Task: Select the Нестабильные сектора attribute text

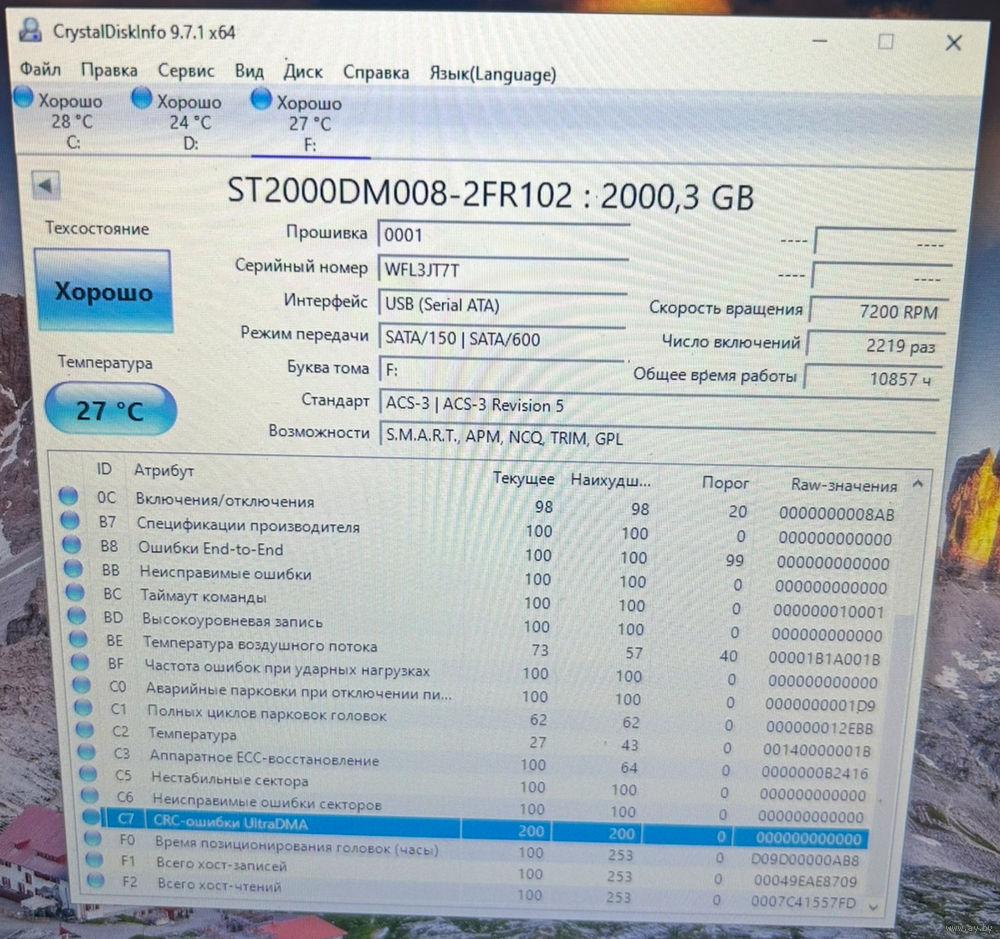Action: (230, 779)
